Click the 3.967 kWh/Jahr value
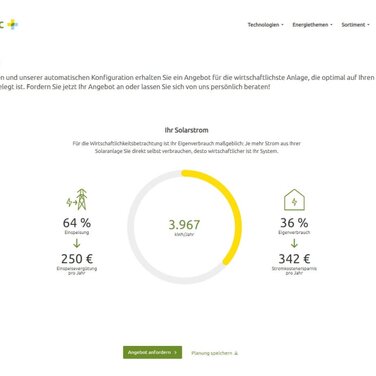The image size is (376, 376). pyautogui.click(x=184, y=227)
